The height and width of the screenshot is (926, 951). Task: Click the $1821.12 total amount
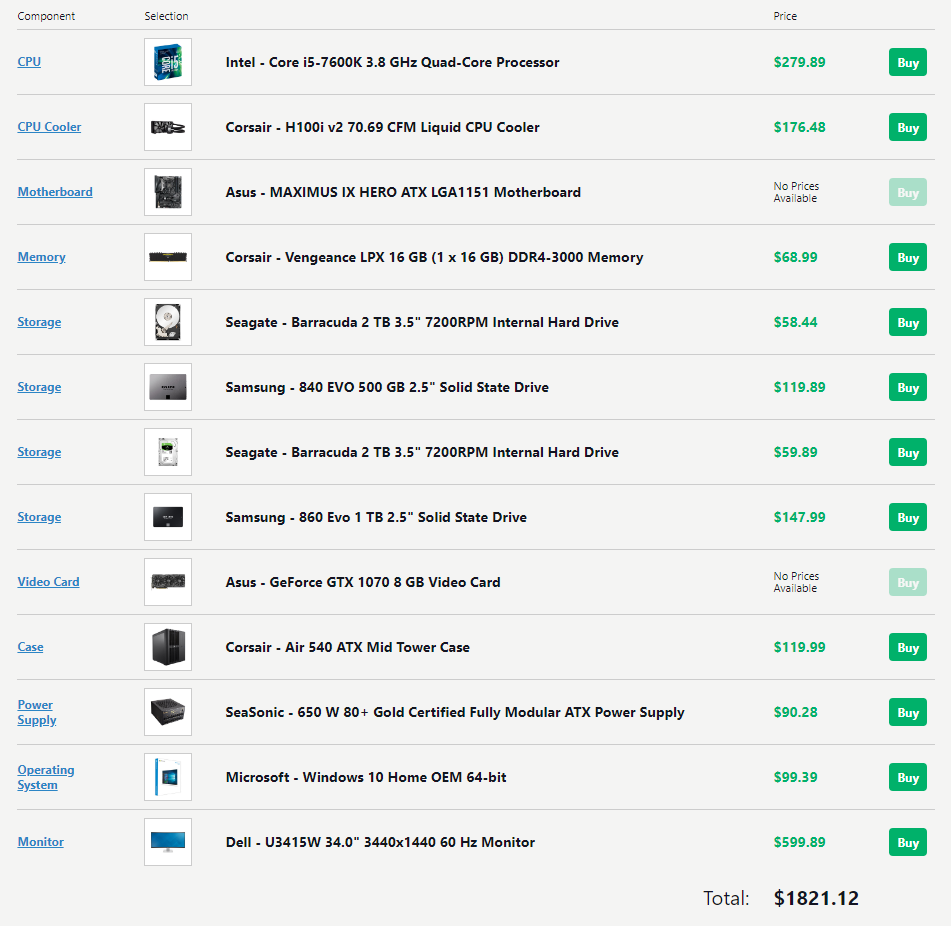(816, 898)
